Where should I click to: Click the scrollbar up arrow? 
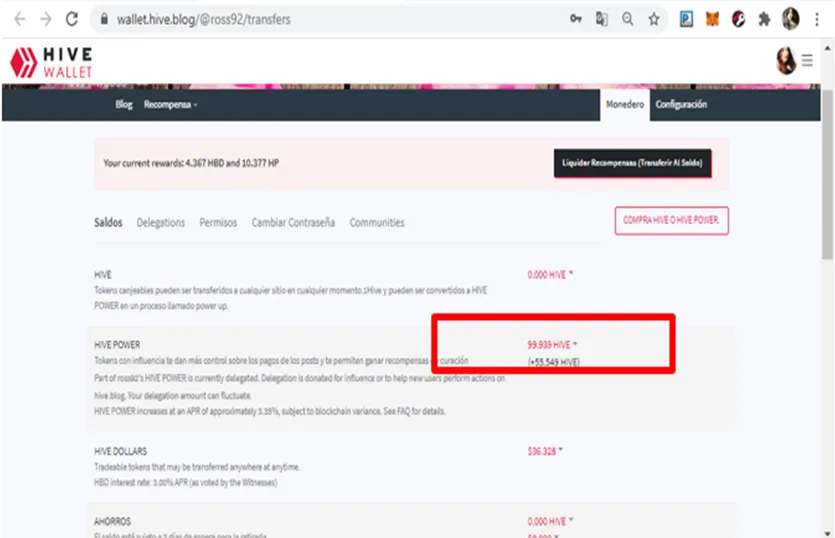pyautogui.click(x=827, y=48)
